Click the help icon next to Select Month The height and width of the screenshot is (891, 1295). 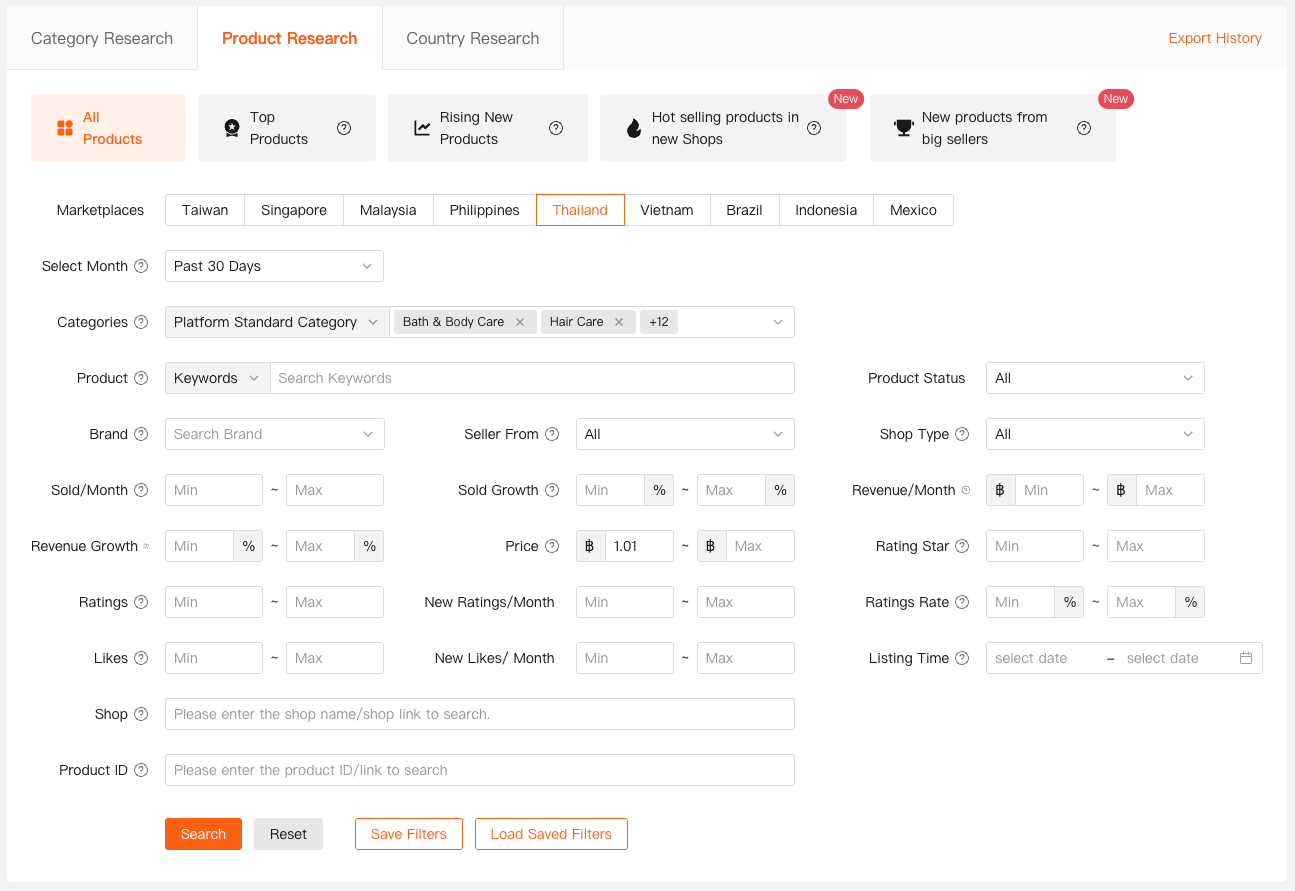click(x=141, y=266)
